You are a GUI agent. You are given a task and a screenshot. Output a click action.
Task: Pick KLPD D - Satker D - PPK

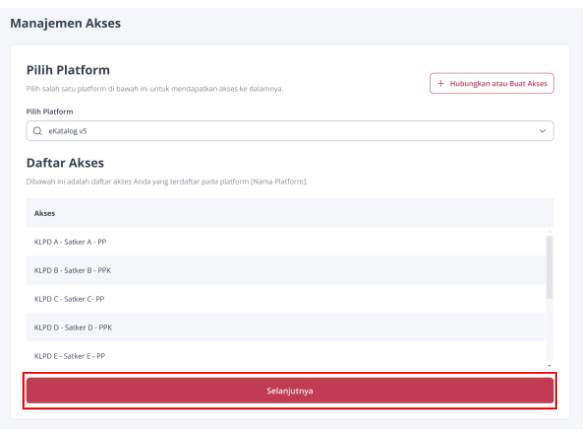pyautogui.click(x=286, y=327)
